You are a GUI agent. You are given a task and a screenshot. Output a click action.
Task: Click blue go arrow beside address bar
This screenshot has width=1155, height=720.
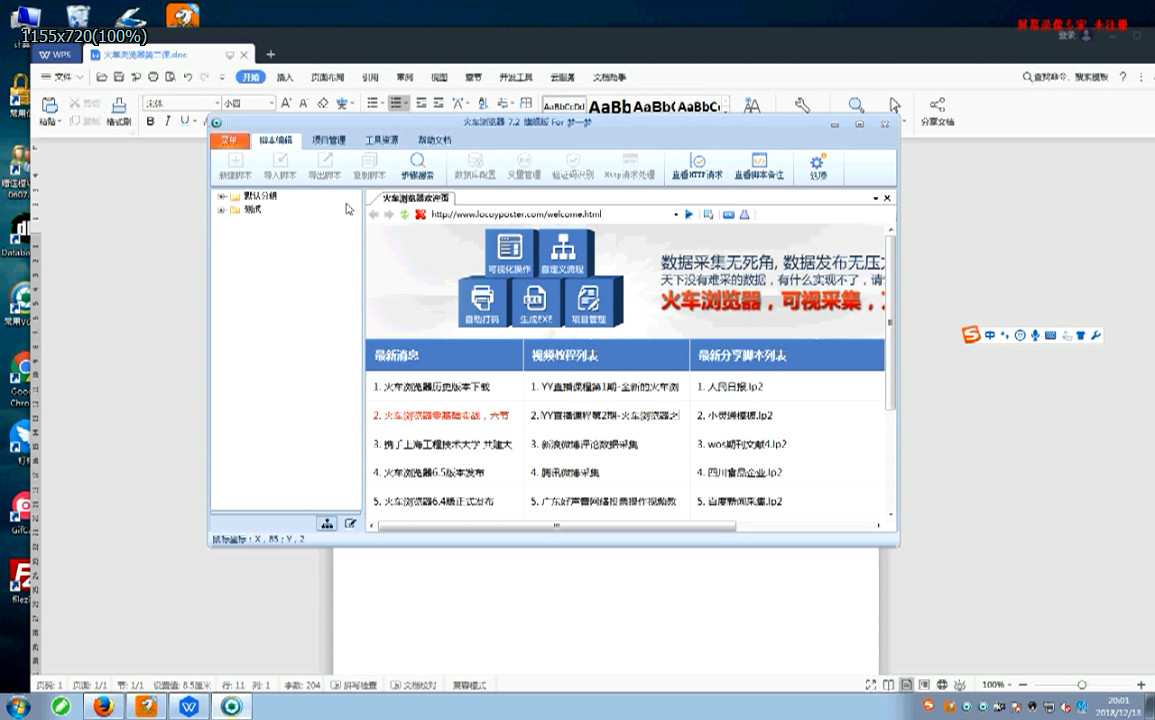pyautogui.click(x=689, y=214)
